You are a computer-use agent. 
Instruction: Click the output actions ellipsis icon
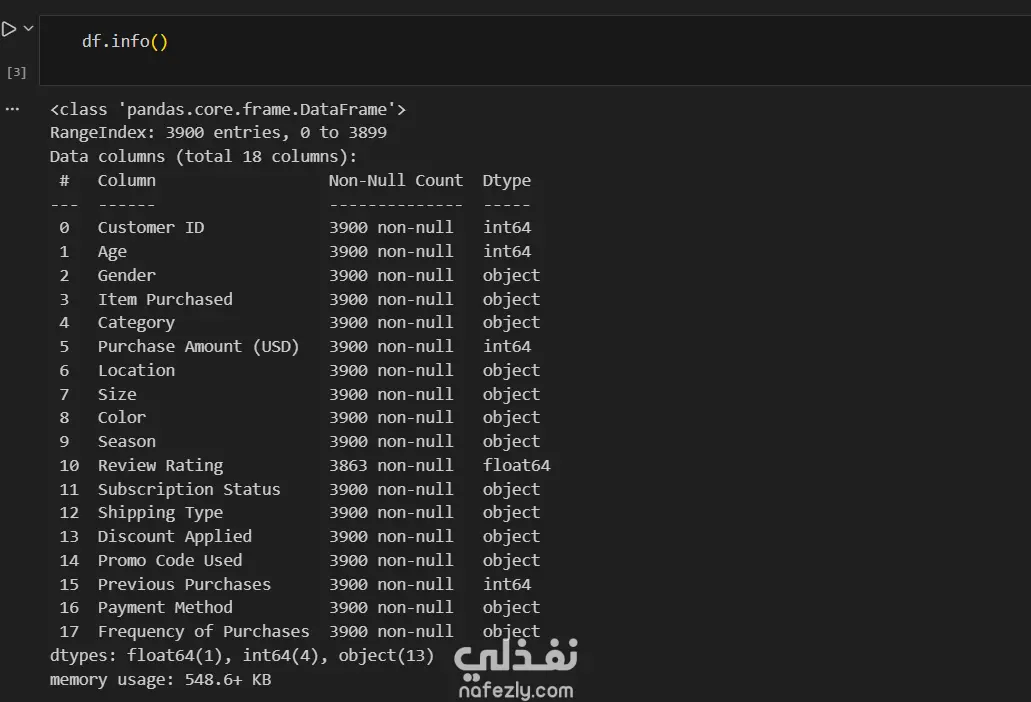(x=12, y=108)
